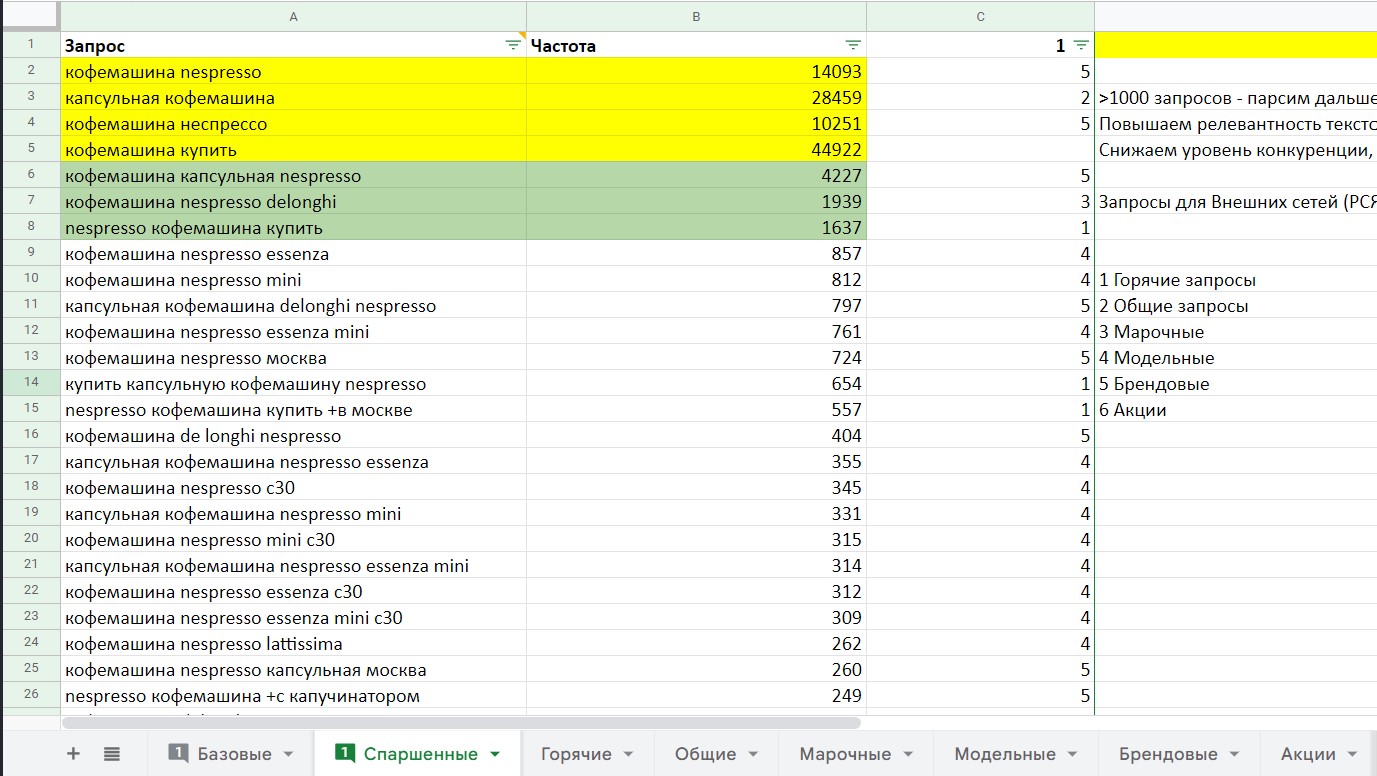This screenshot has width=1377, height=776.
Task: Click the frequency cell showing 249
Action: (696, 696)
